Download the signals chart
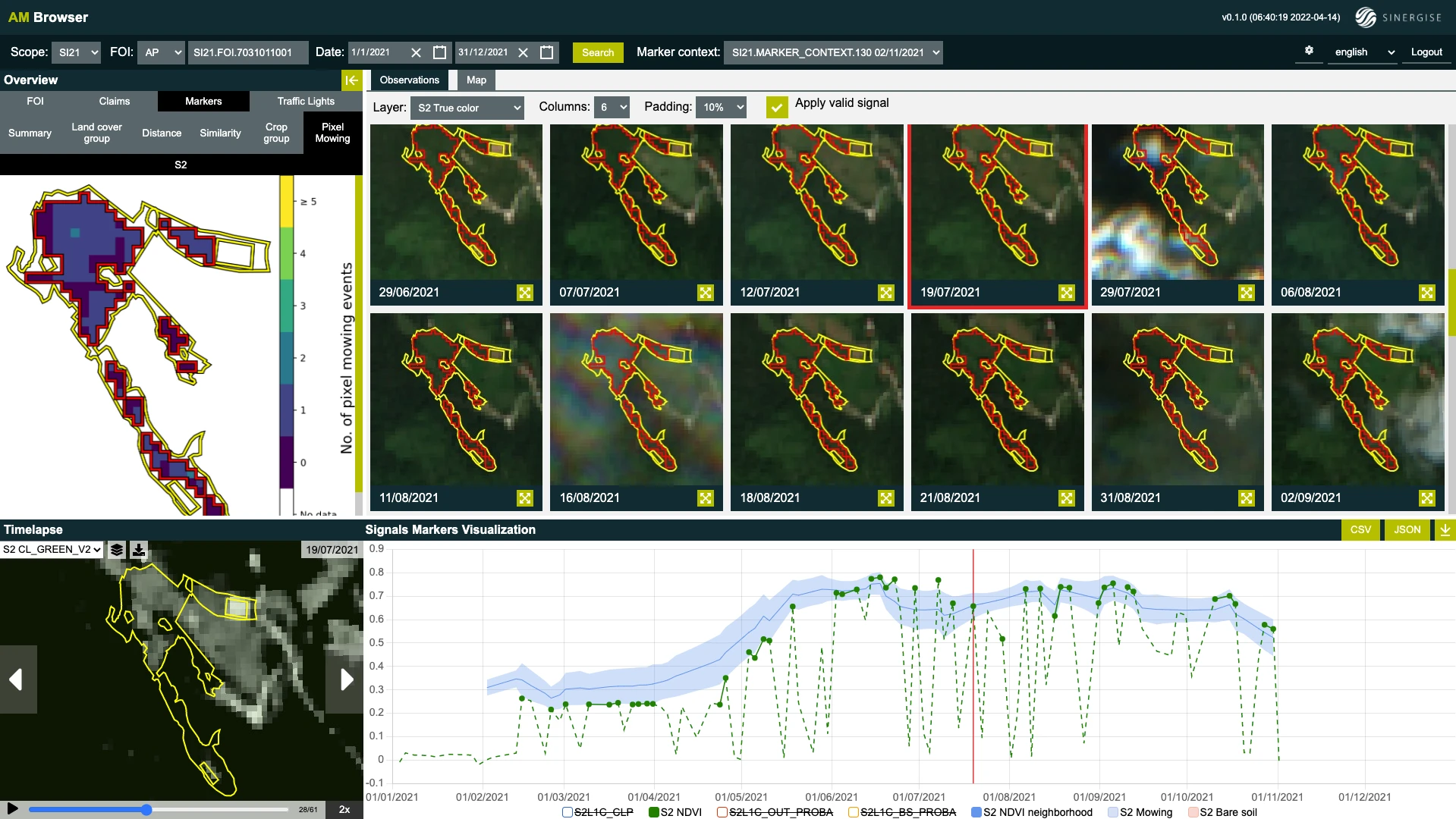1456x819 pixels. coord(1445,530)
